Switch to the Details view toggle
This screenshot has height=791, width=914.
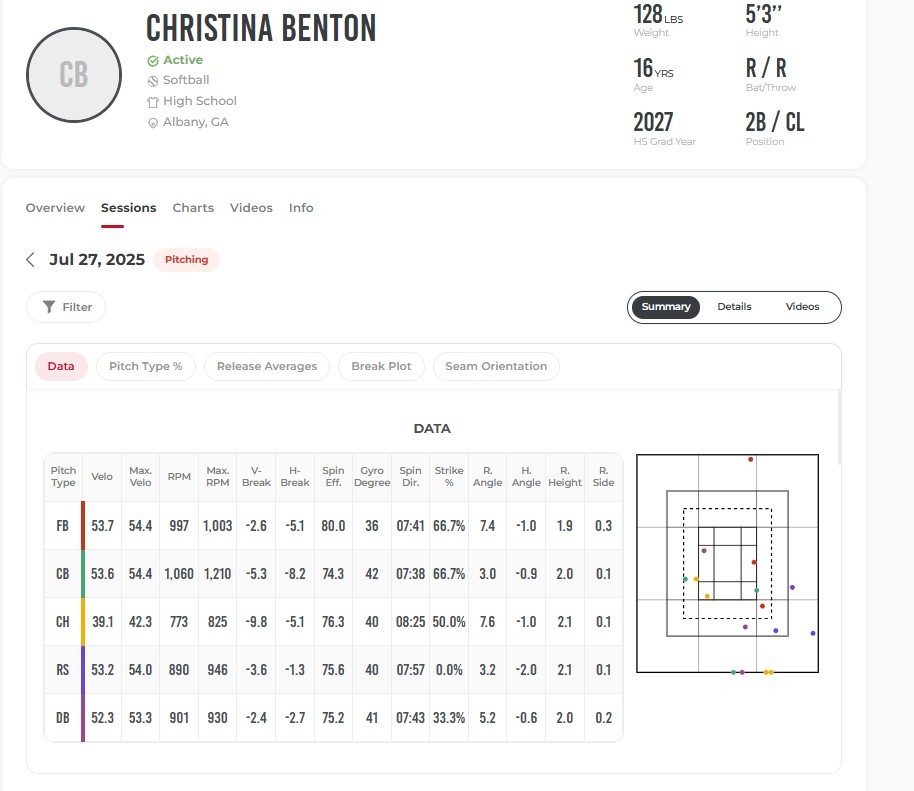734,307
